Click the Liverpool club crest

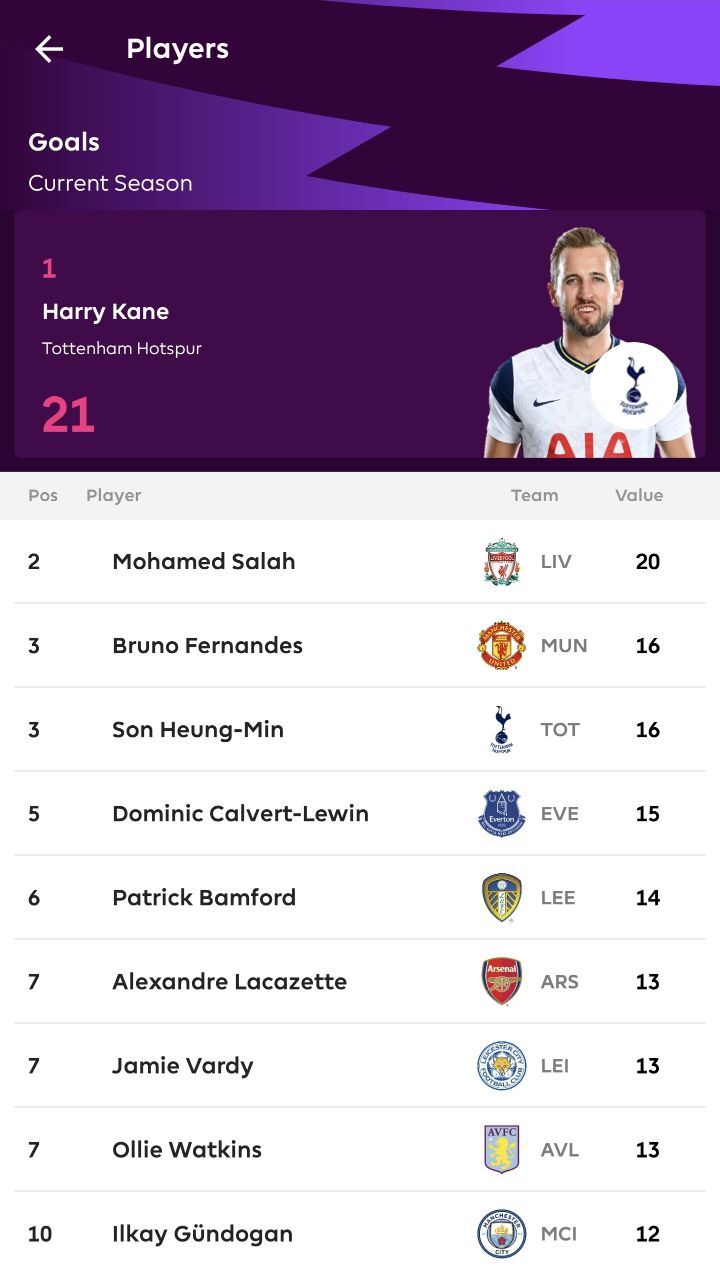pyautogui.click(x=501, y=562)
